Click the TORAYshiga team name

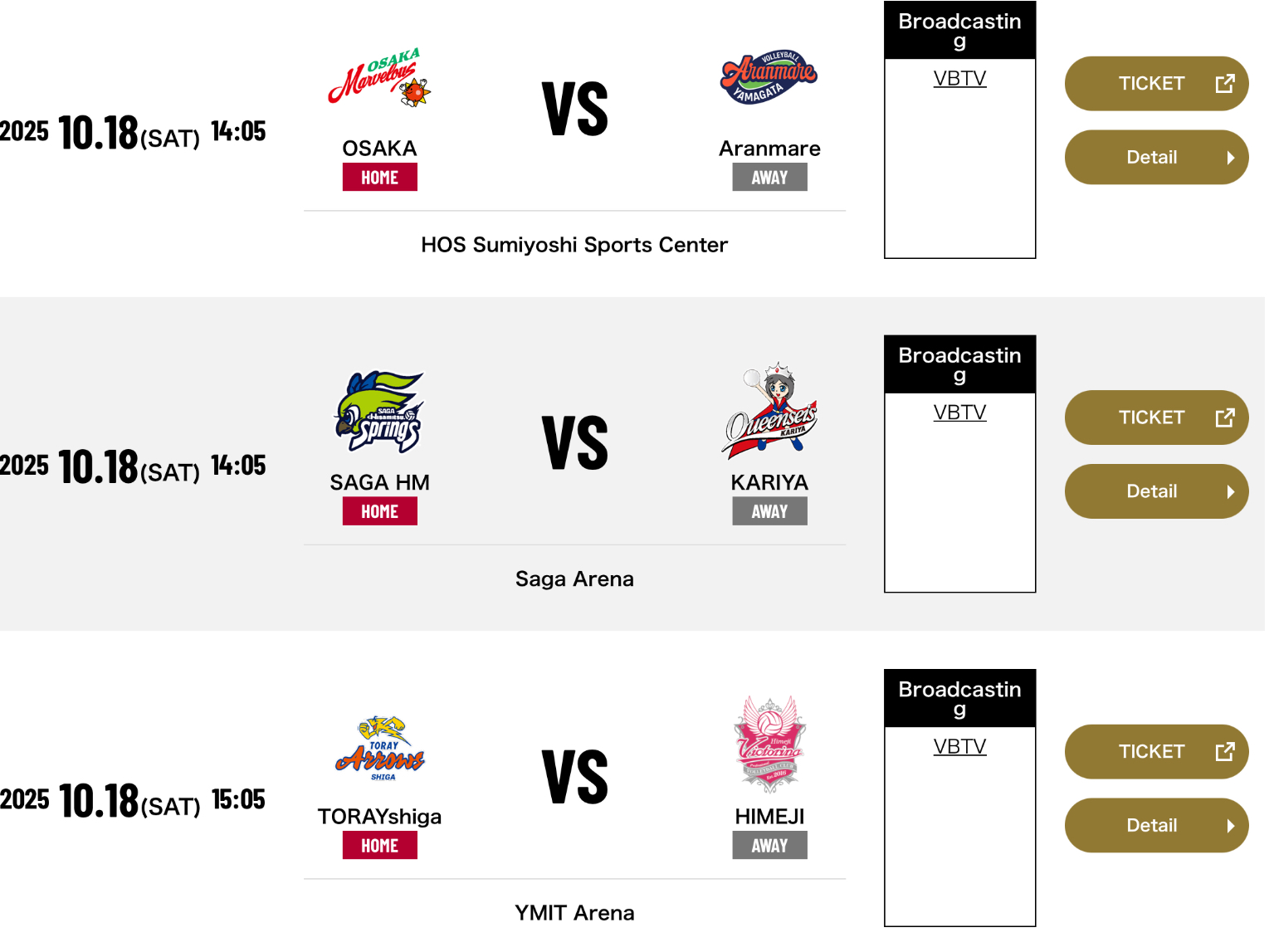[379, 817]
